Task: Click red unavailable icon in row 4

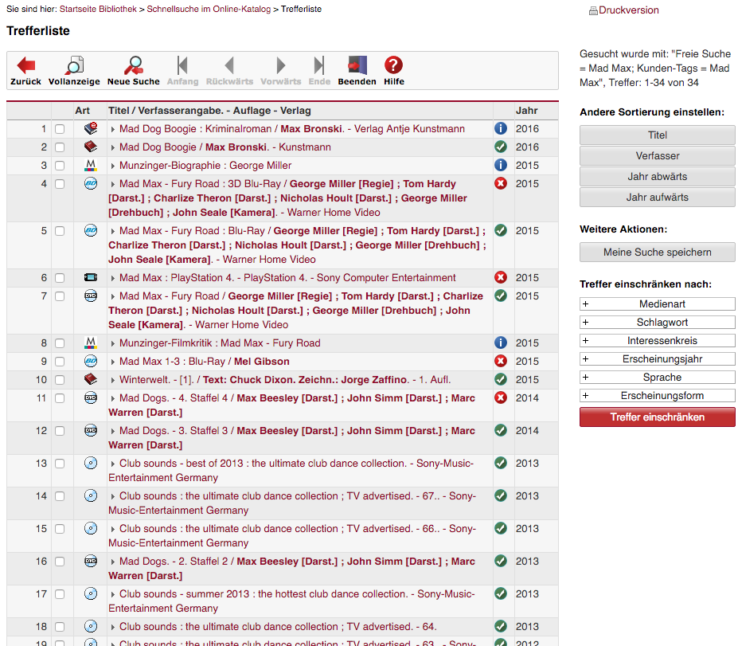Action: (501, 184)
